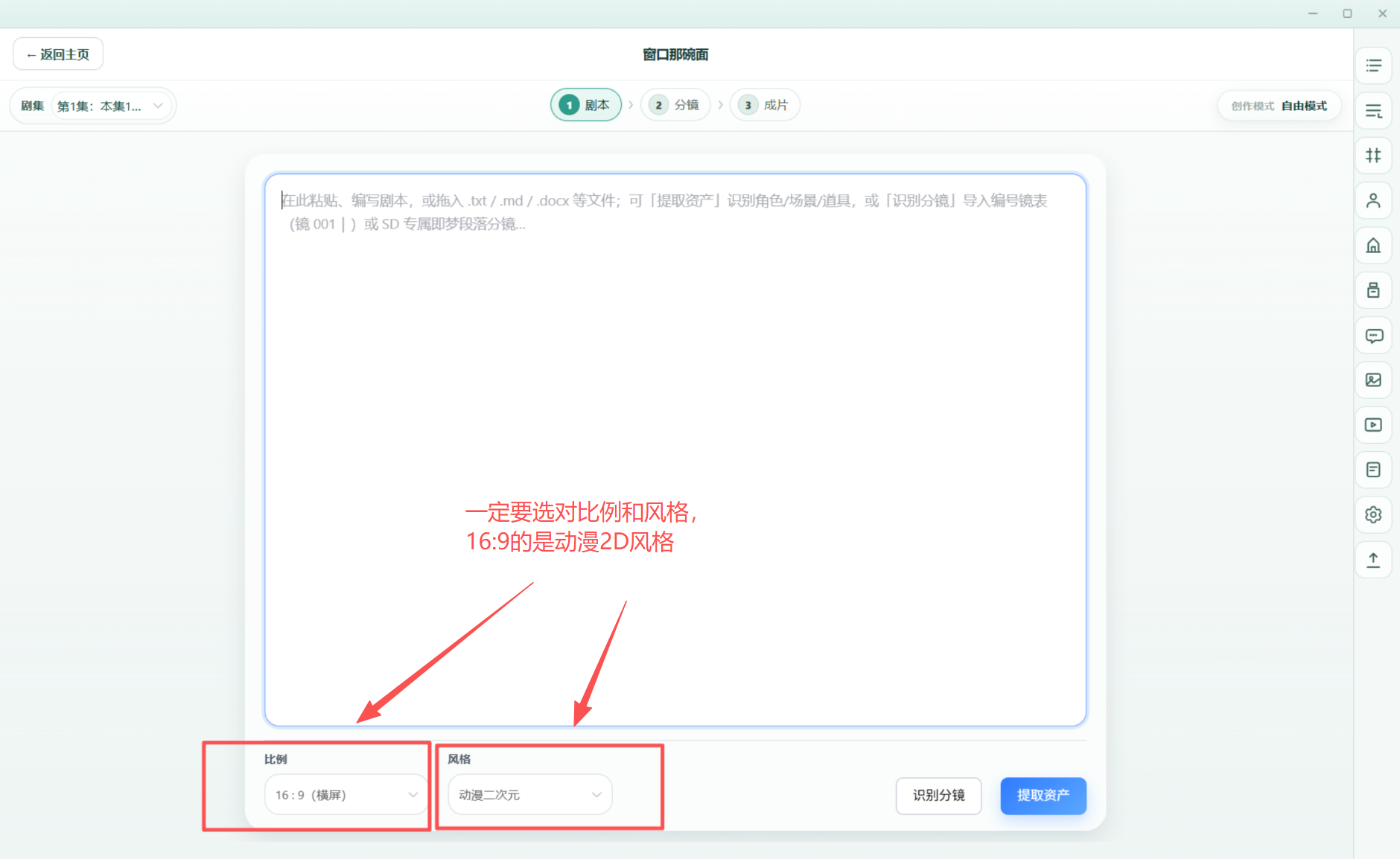The image size is (1400, 859).
Task: Open the storyboard grid hash icon
Action: tap(1373, 156)
